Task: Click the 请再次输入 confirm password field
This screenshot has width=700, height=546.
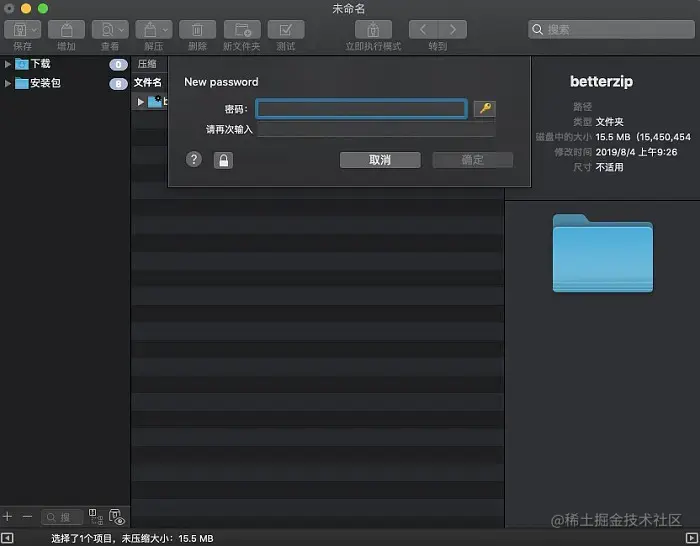Action: pyautogui.click(x=376, y=130)
